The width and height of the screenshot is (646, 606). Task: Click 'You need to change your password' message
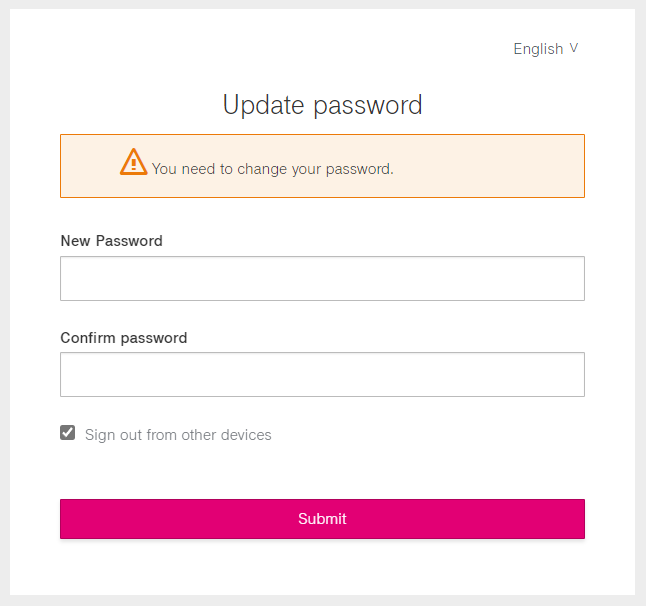coord(273,169)
